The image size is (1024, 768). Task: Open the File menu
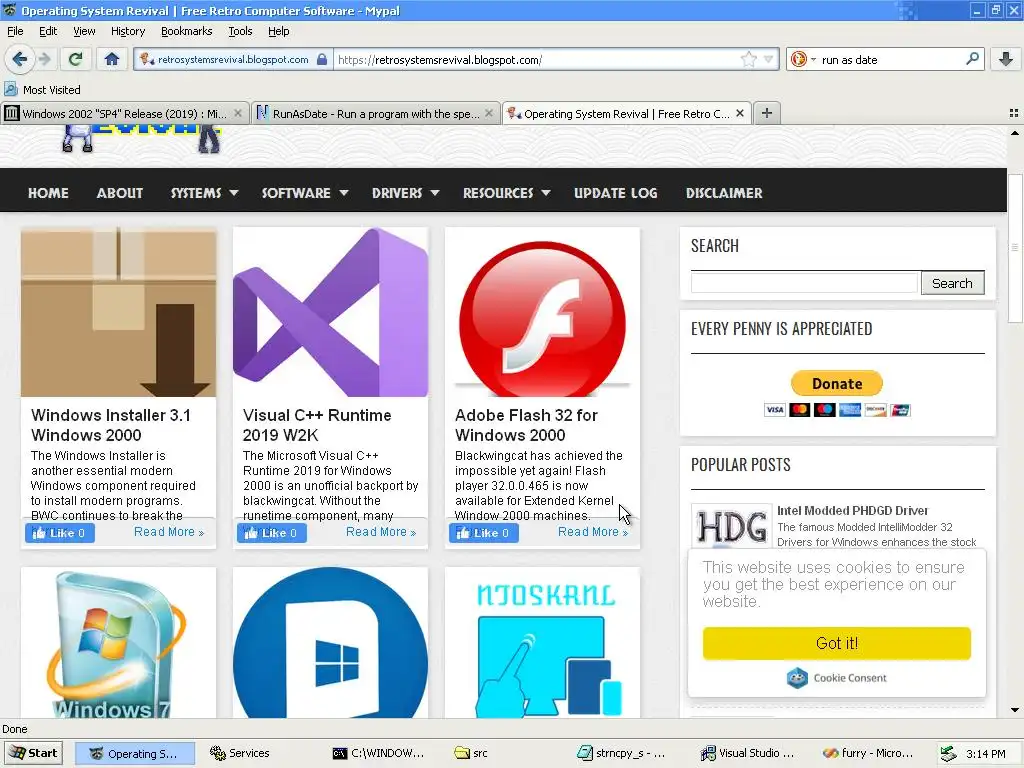(15, 31)
